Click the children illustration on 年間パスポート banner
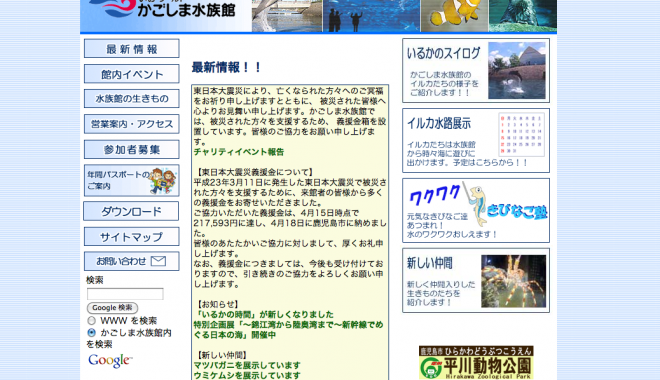This screenshot has width=660, height=380. click(162, 181)
